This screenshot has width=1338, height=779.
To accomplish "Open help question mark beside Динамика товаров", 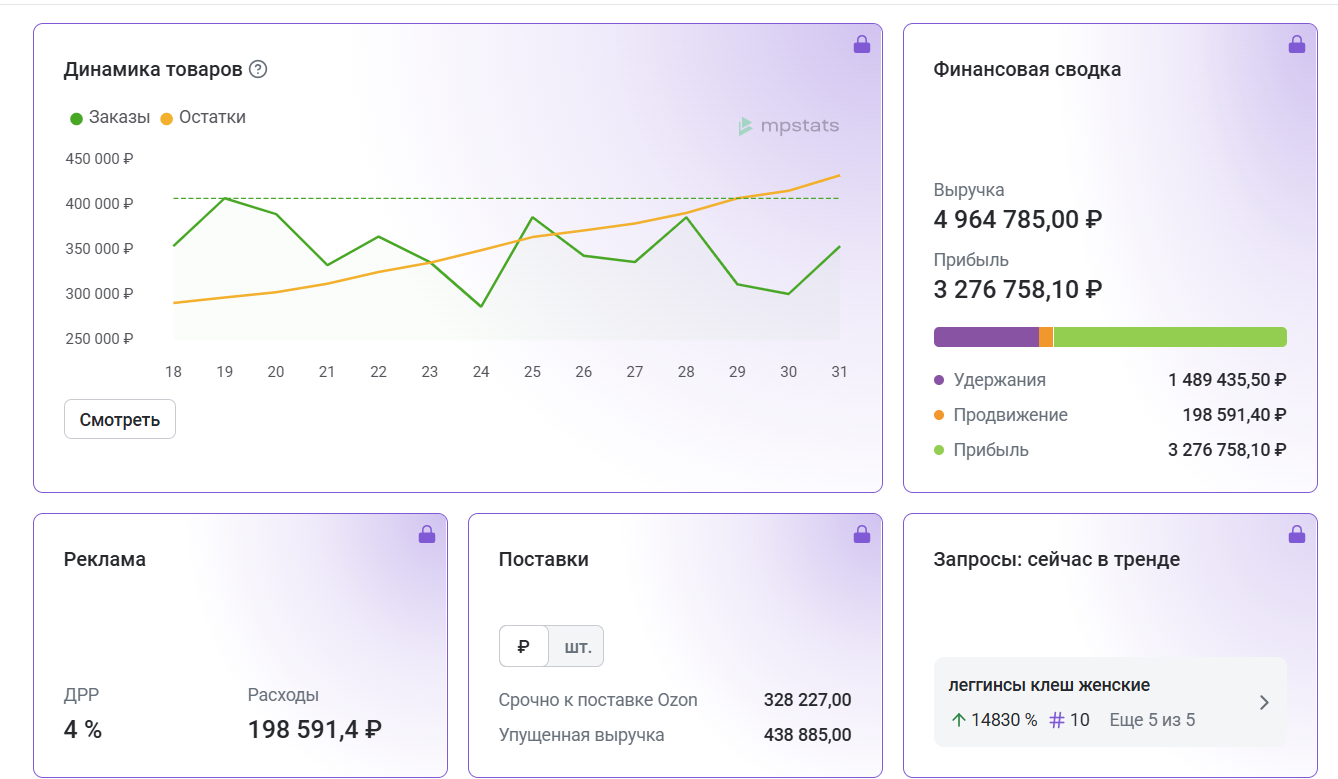I will 258,69.
